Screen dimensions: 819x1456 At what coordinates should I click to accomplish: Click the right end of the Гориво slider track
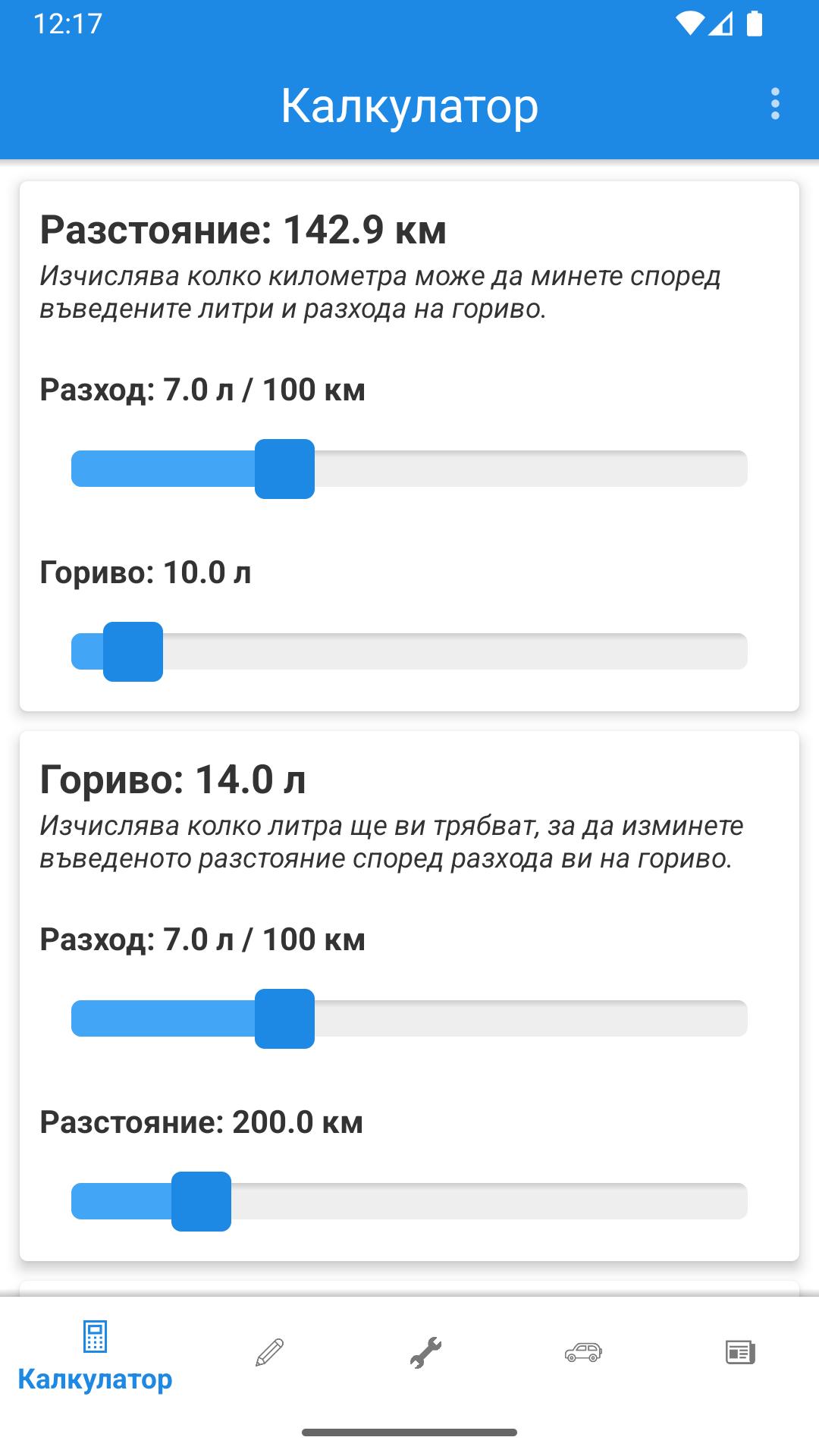click(736, 651)
